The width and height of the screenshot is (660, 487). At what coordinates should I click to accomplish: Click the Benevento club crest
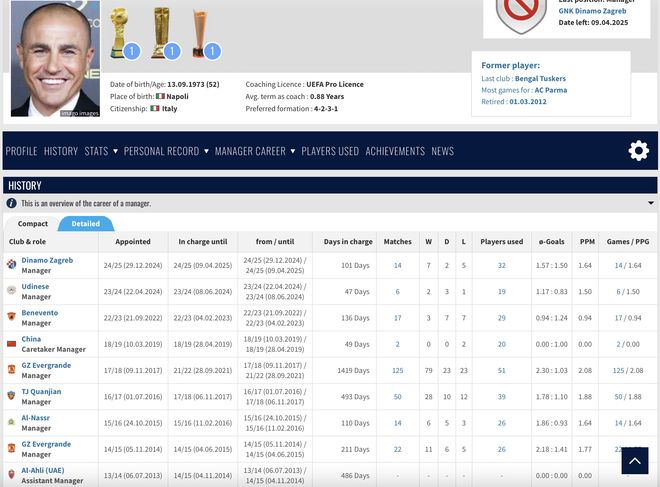[x=11, y=317]
